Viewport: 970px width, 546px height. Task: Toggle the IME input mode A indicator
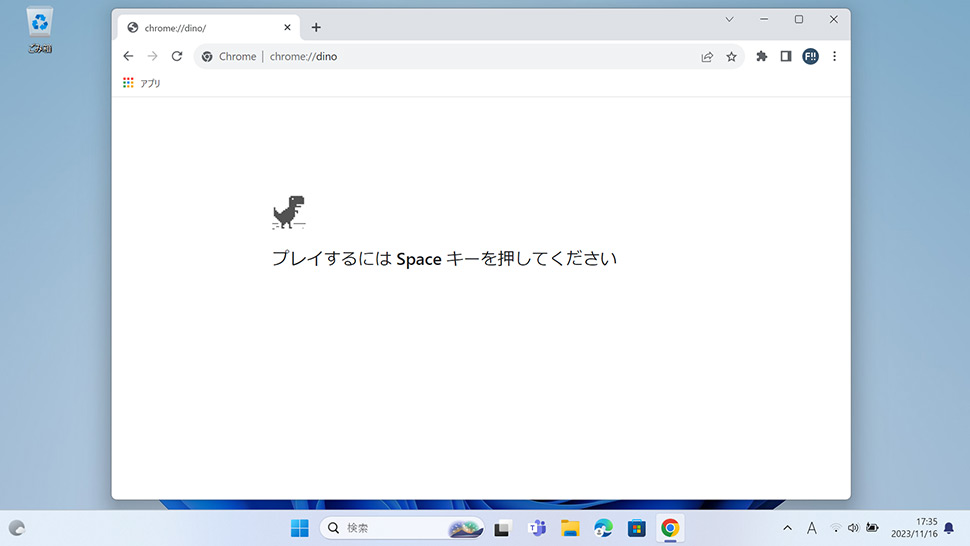812,528
